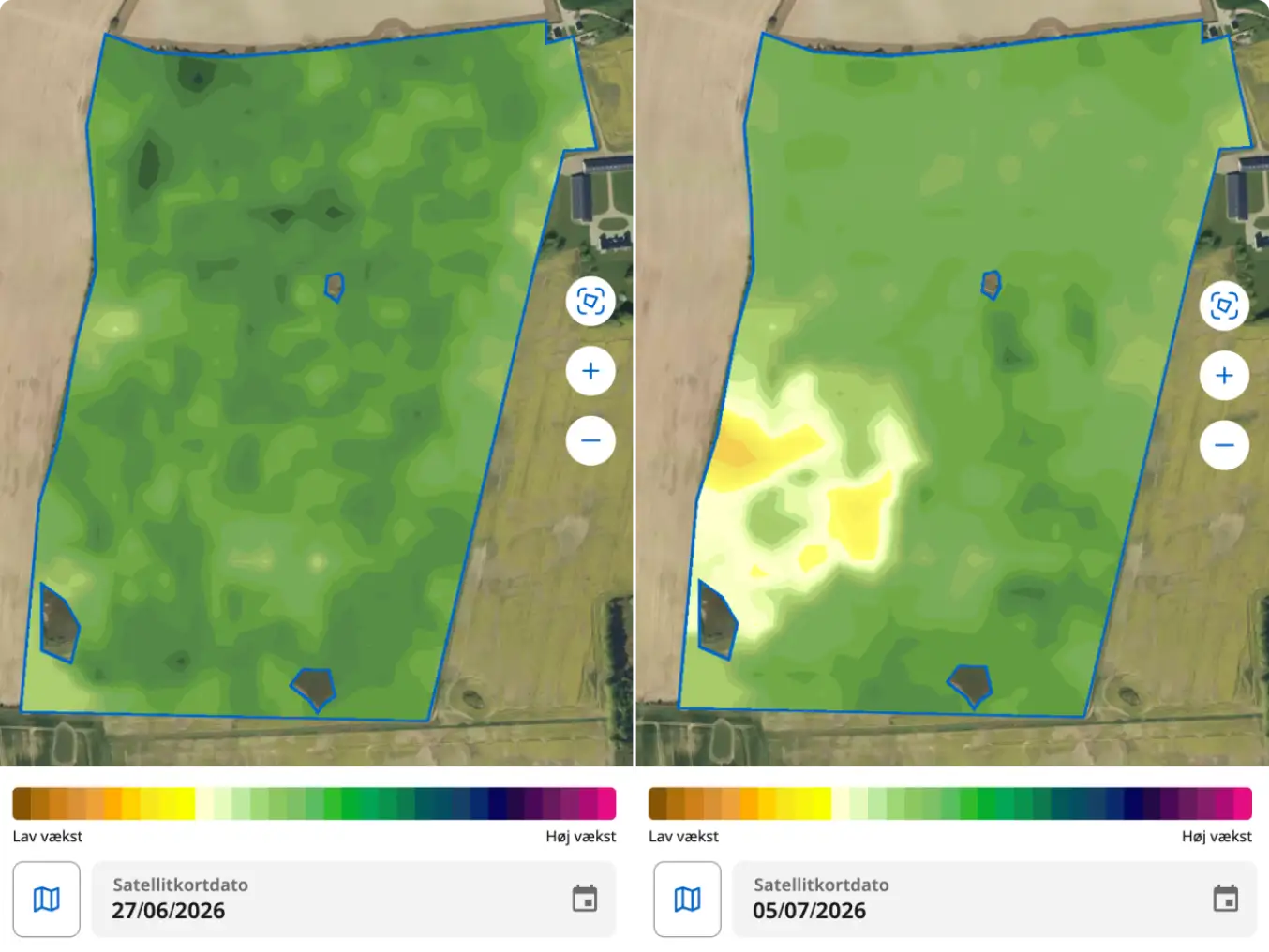
Task: Click the 'Lav vækst' label under left scale
Action: (48, 836)
